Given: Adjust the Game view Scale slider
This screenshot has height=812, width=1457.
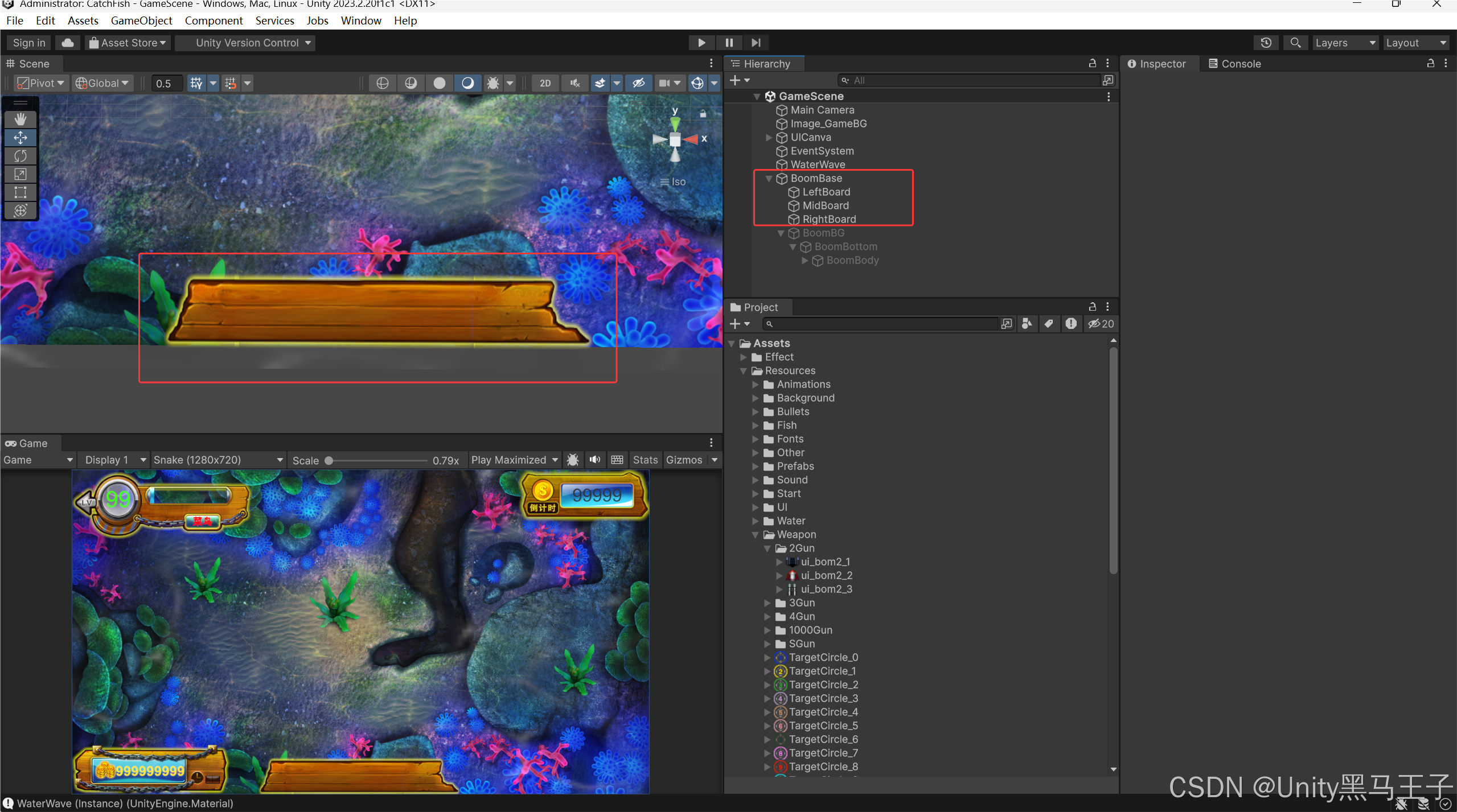Looking at the screenshot, I should coord(329,460).
